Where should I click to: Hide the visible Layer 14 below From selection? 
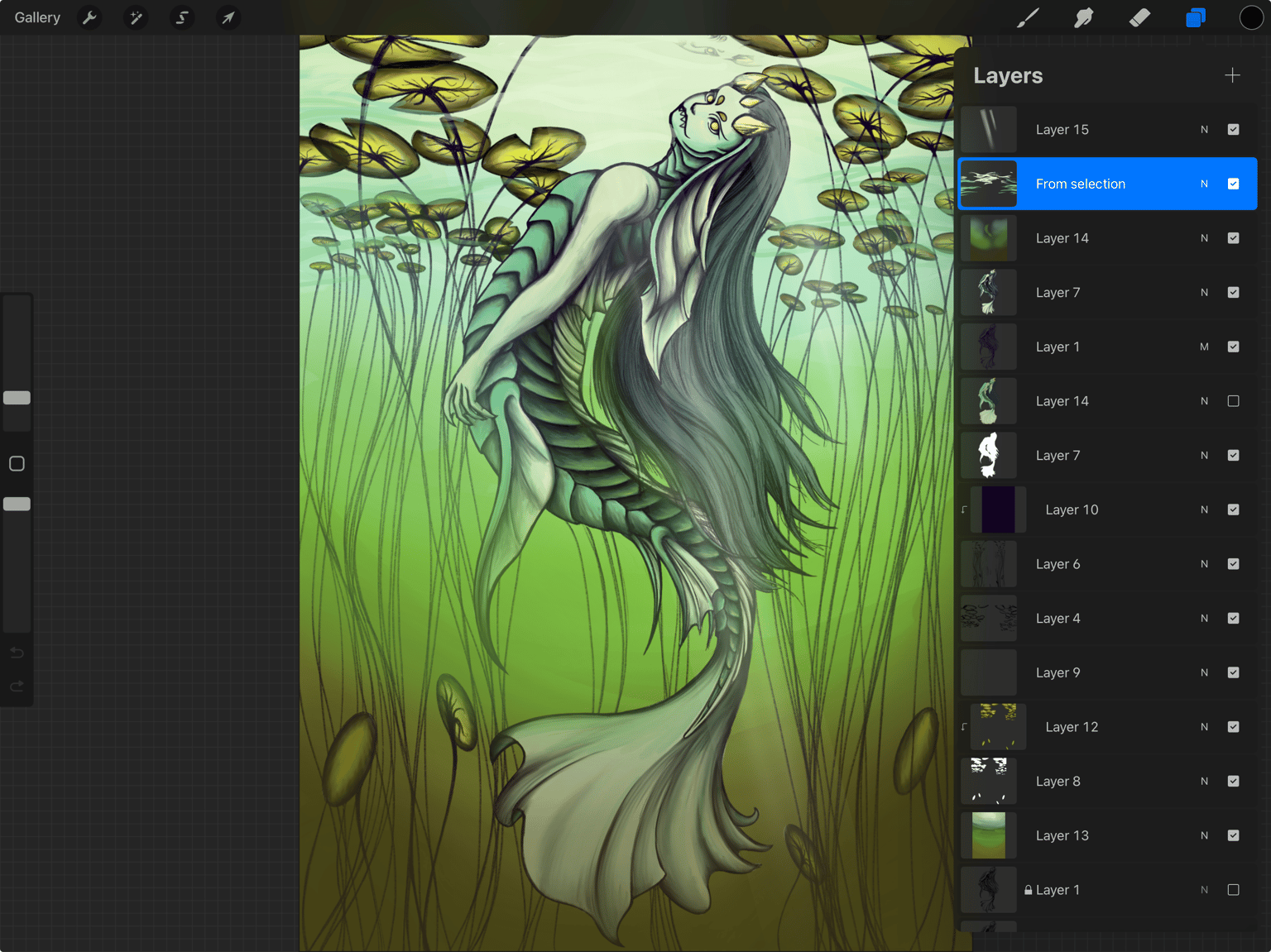pos(1233,238)
